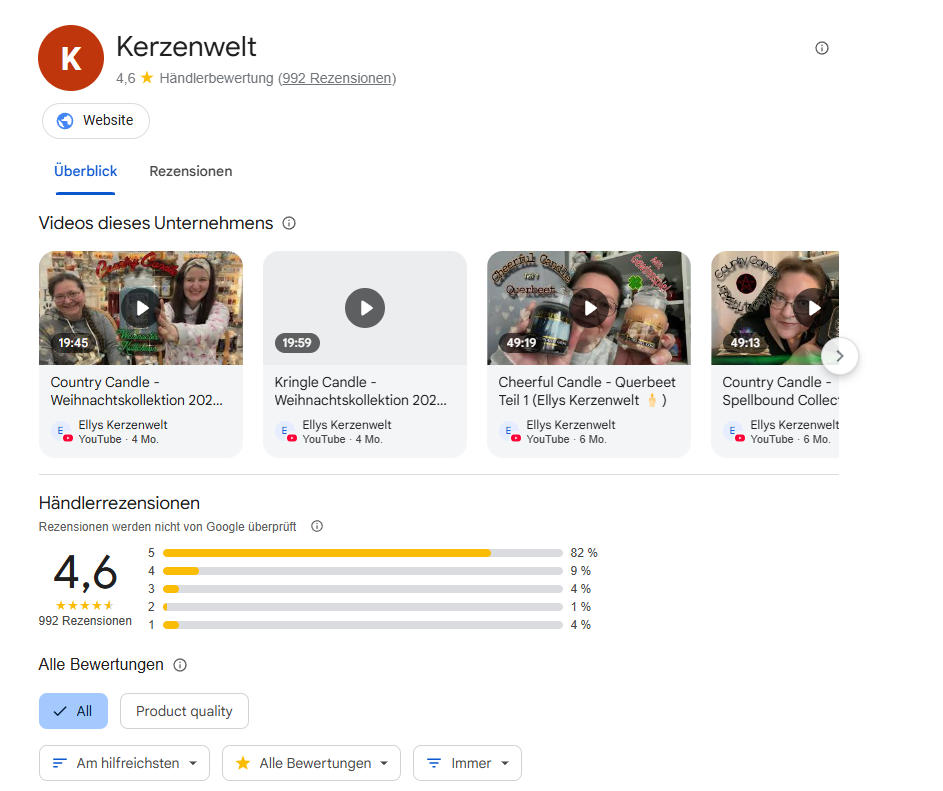
Task: Filter by the 1-star rating bar
Action: click(363, 625)
